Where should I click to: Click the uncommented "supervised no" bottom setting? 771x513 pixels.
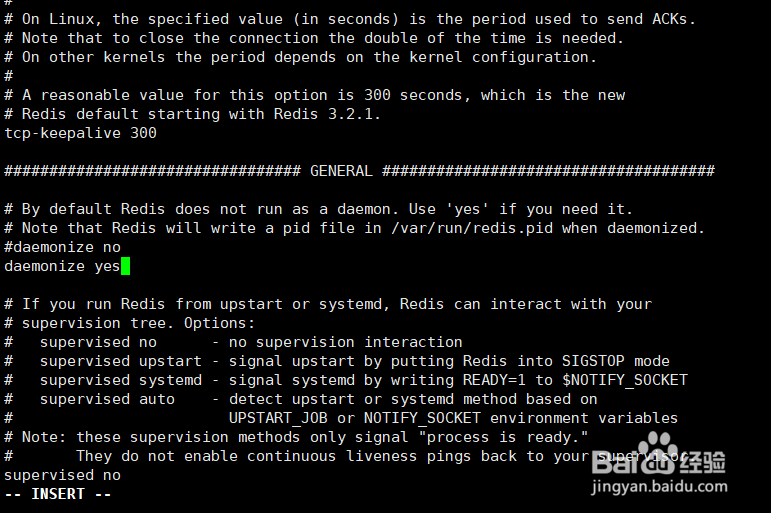click(62, 475)
